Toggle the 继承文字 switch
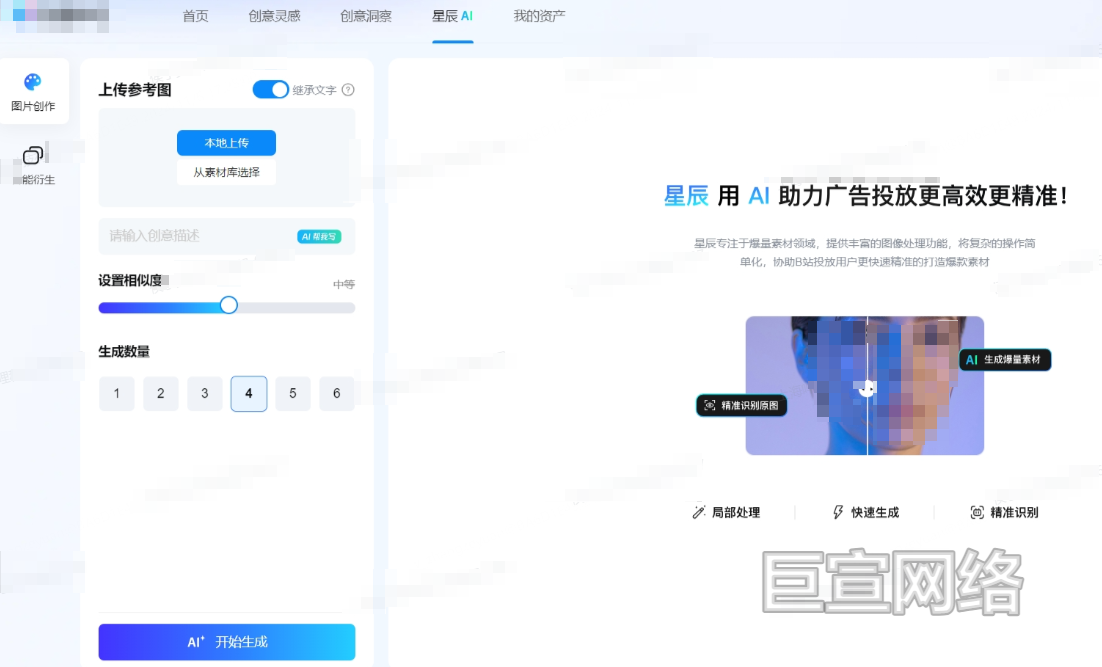1102x667 pixels. click(271, 90)
